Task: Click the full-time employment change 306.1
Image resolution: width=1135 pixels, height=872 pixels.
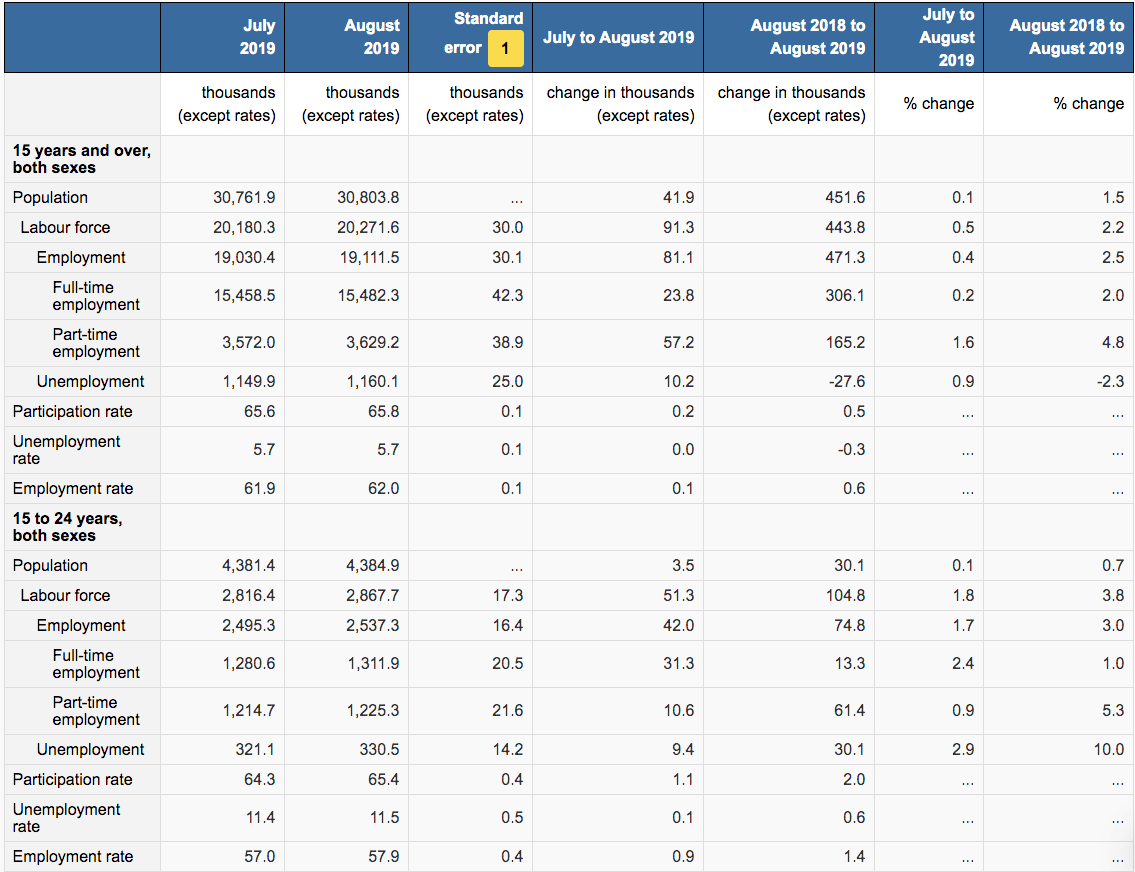Action: tap(845, 295)
